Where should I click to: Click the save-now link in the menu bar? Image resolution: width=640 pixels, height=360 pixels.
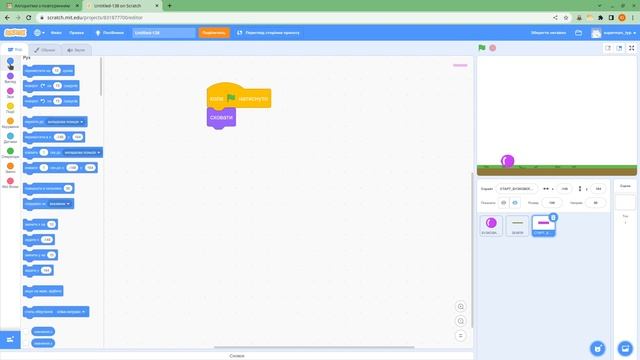548,33
